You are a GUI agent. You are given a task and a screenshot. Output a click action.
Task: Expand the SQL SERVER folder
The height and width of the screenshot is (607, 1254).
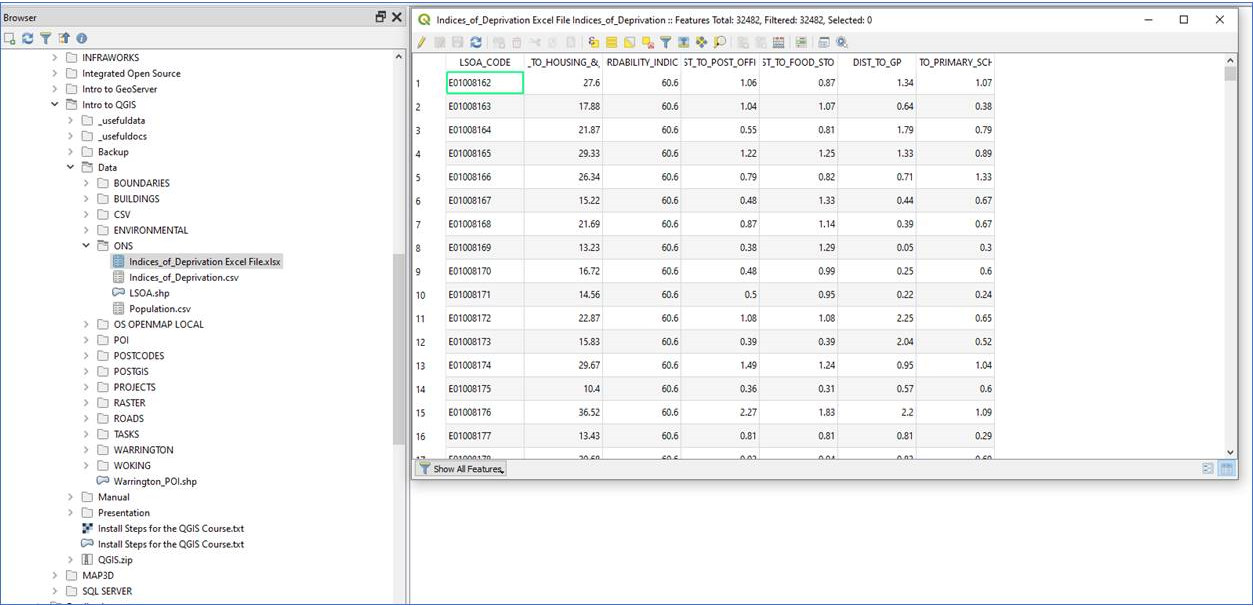56,591
